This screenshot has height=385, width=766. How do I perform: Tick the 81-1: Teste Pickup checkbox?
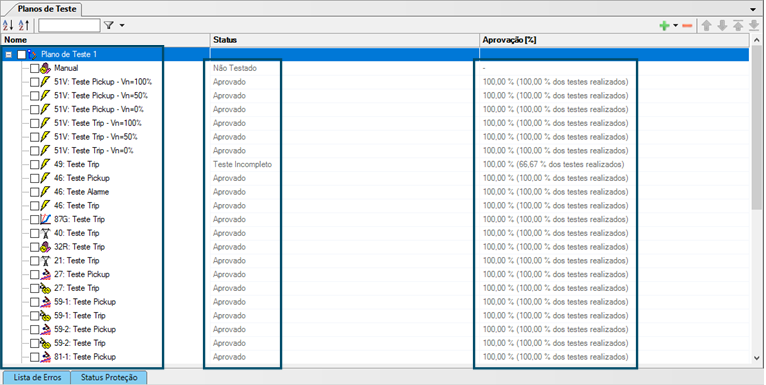click(34, 357)
